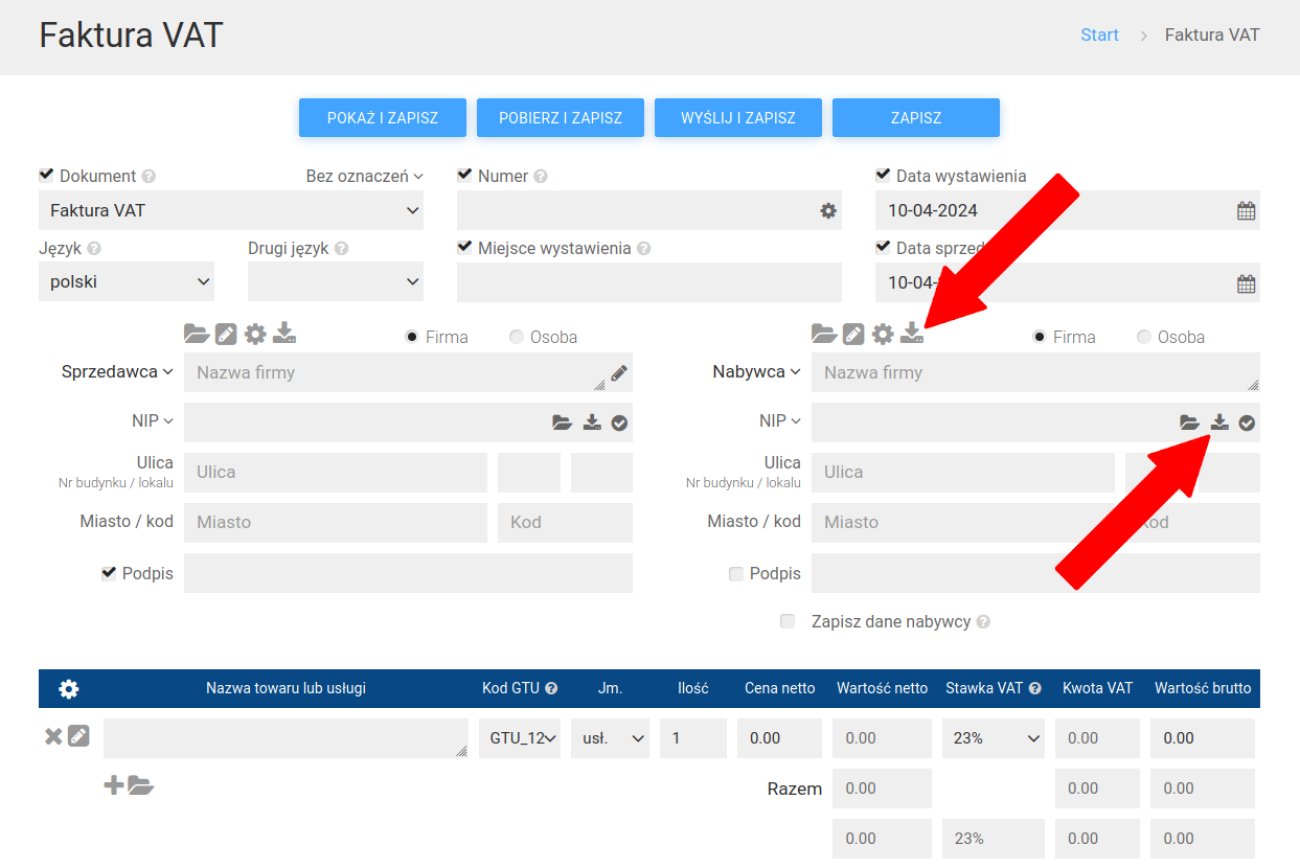Viewport: 1300px width, 868px height.
Task: Expand Bez oznaczeń menu
Action: pos(364,176)
